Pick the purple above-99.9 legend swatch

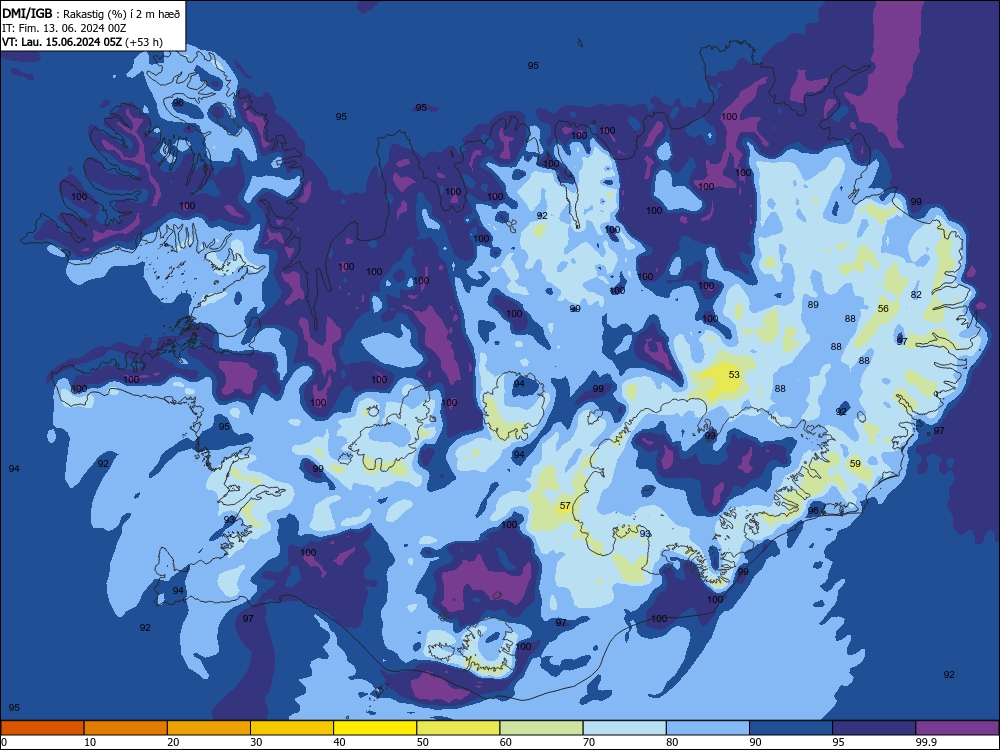tap(957, 728)
